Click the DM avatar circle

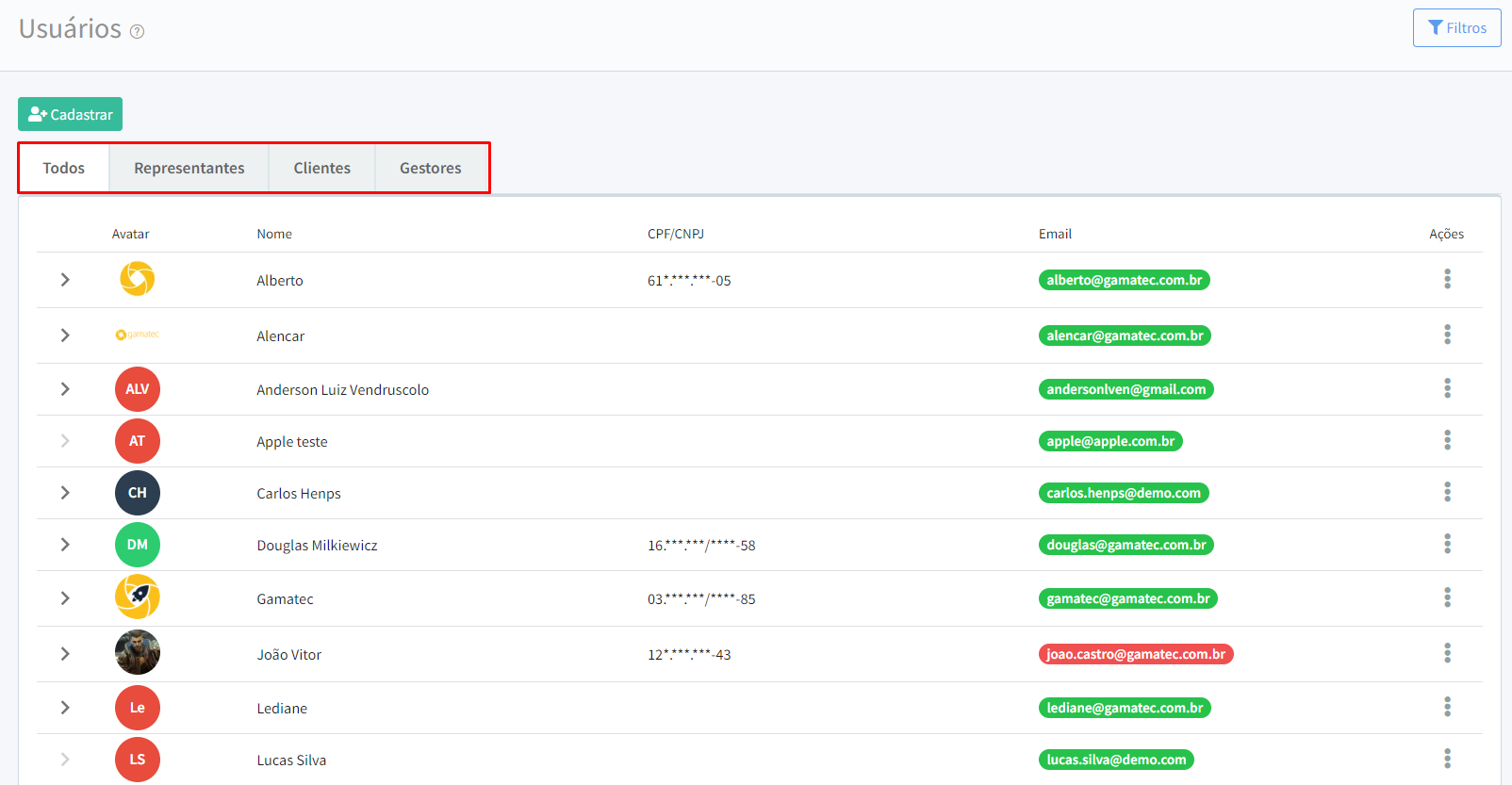(138, 545)
